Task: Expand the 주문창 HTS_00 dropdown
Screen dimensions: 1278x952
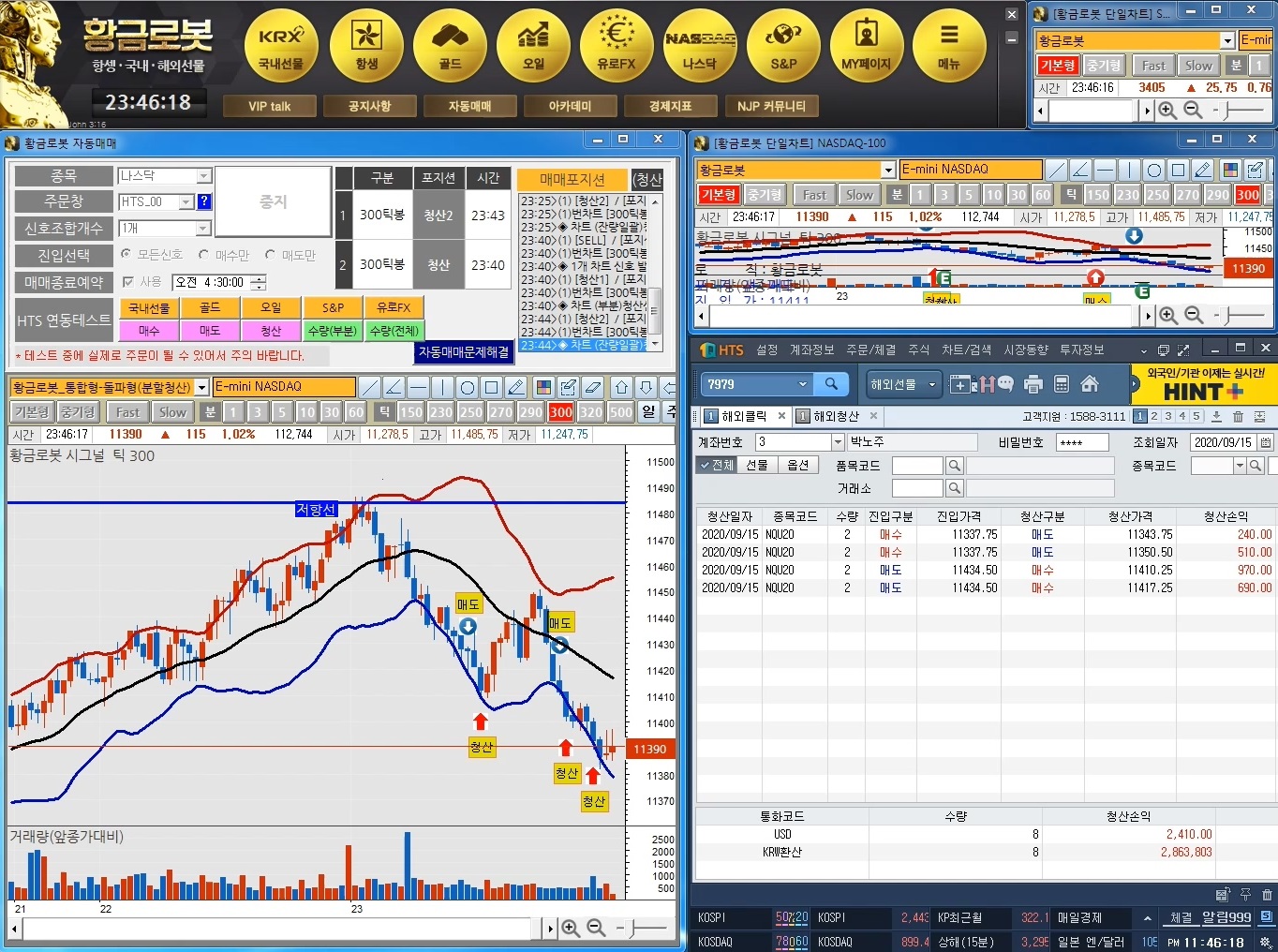Action: pyautogui.click(x=186, y=201)
